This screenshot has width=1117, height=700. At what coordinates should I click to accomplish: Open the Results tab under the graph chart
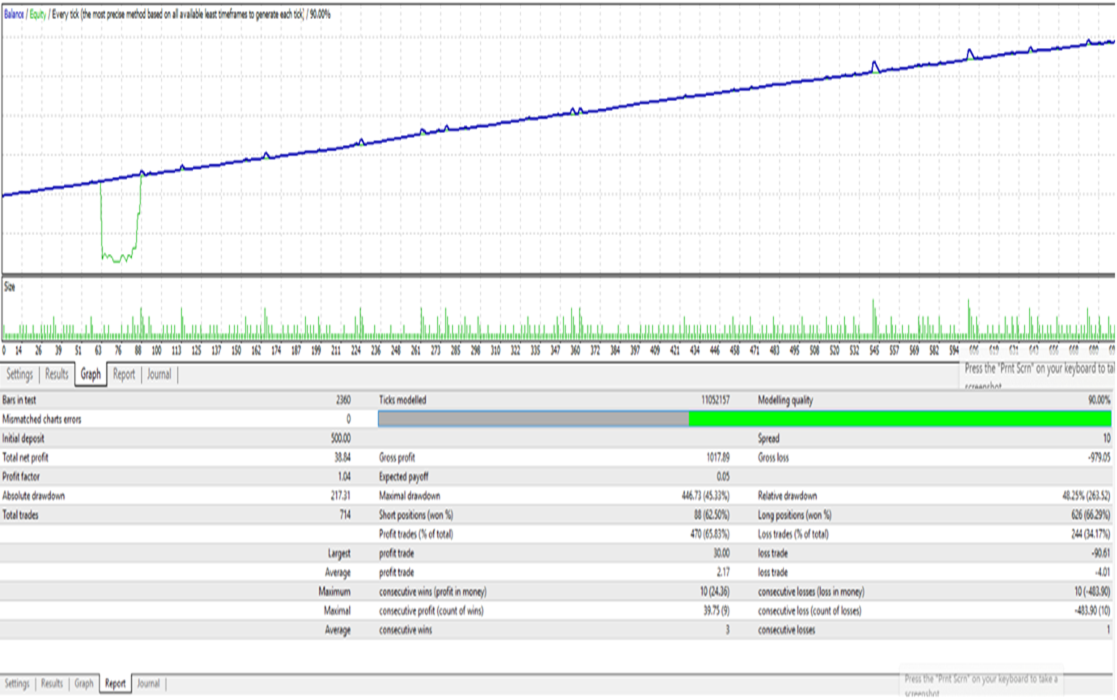tap(56, 375)
